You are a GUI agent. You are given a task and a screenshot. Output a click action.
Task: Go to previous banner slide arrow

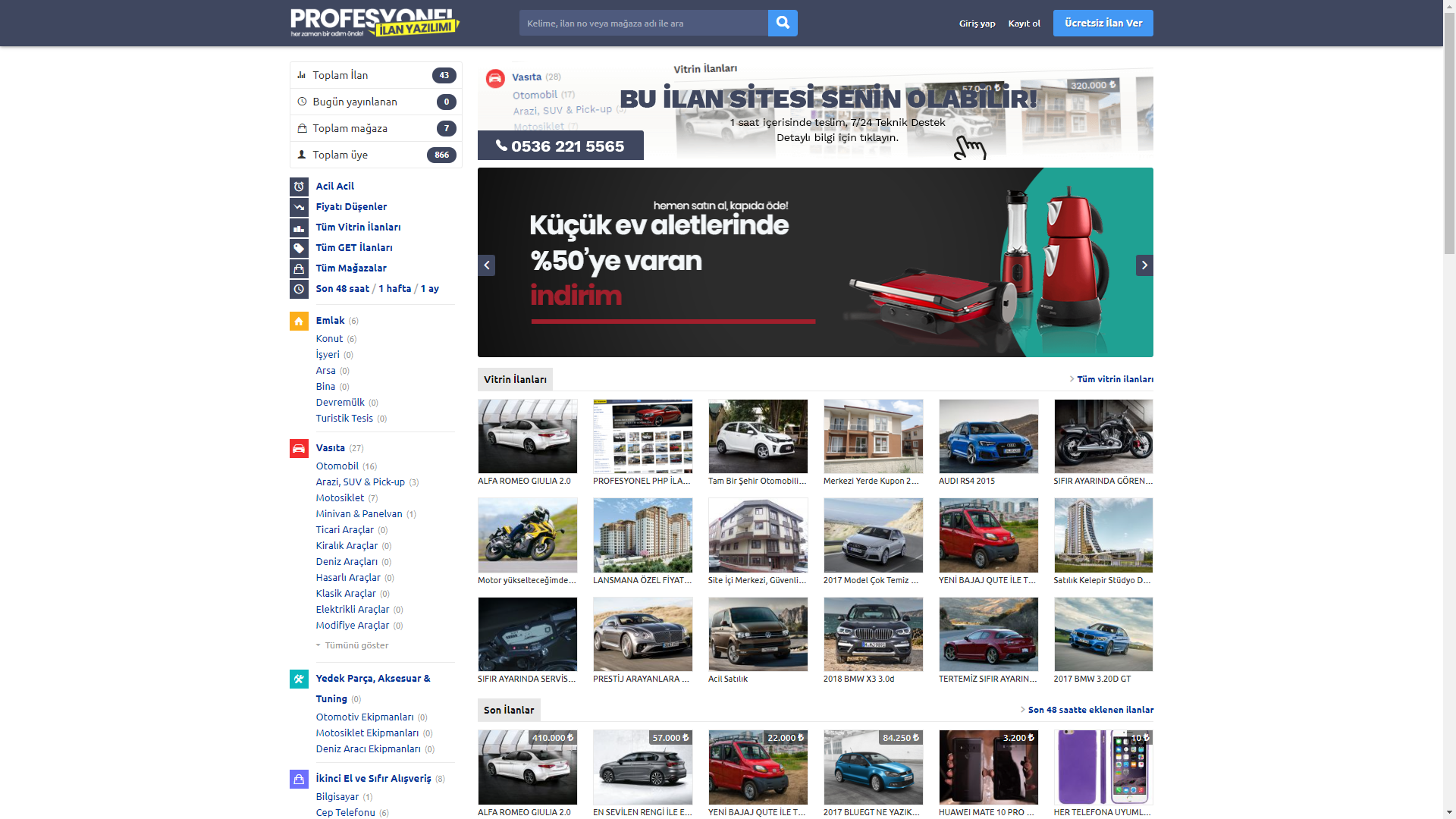(x=487, y=265)
